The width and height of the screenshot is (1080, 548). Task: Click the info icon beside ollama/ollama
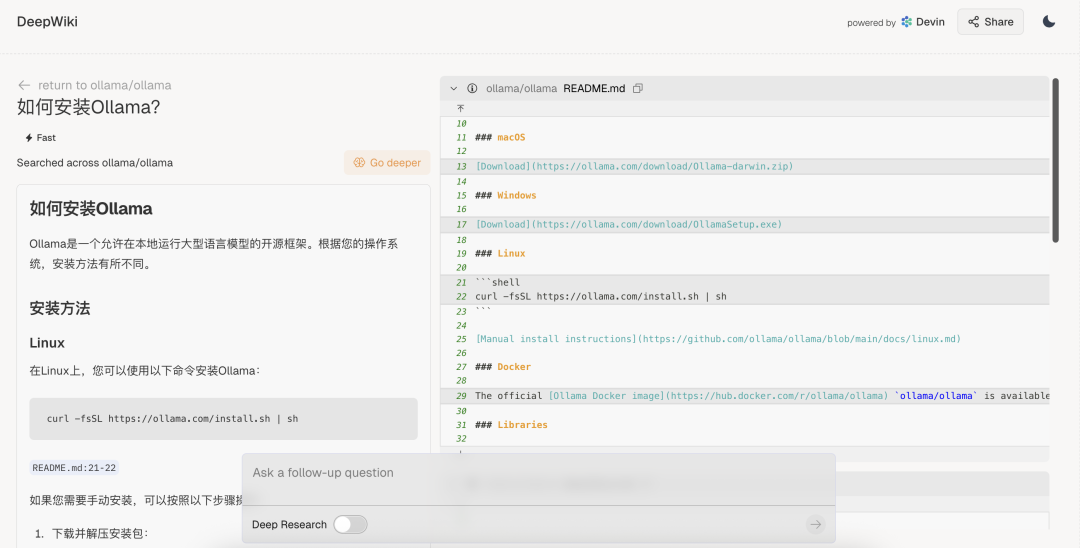(472, 88)
